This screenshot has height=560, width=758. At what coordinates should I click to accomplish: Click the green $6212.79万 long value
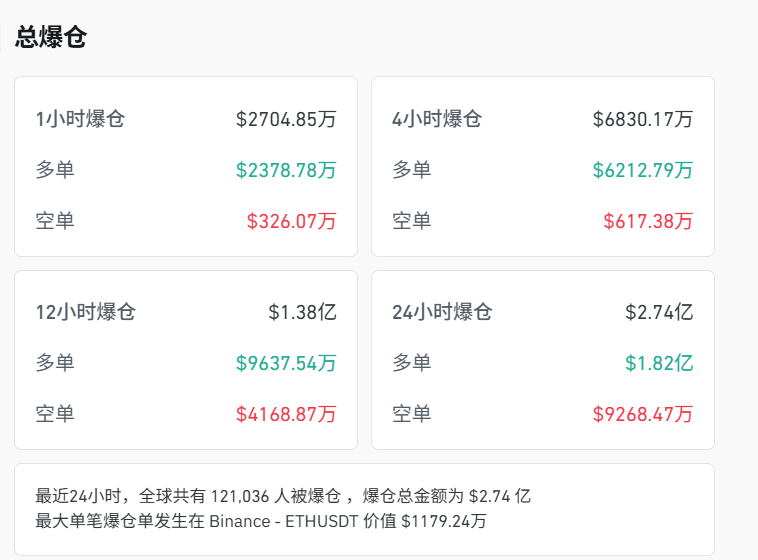(642, 170)
